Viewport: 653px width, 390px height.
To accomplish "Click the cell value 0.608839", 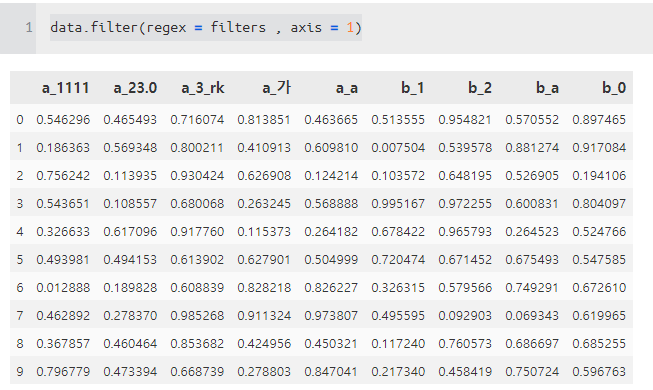I will (197, 288).
